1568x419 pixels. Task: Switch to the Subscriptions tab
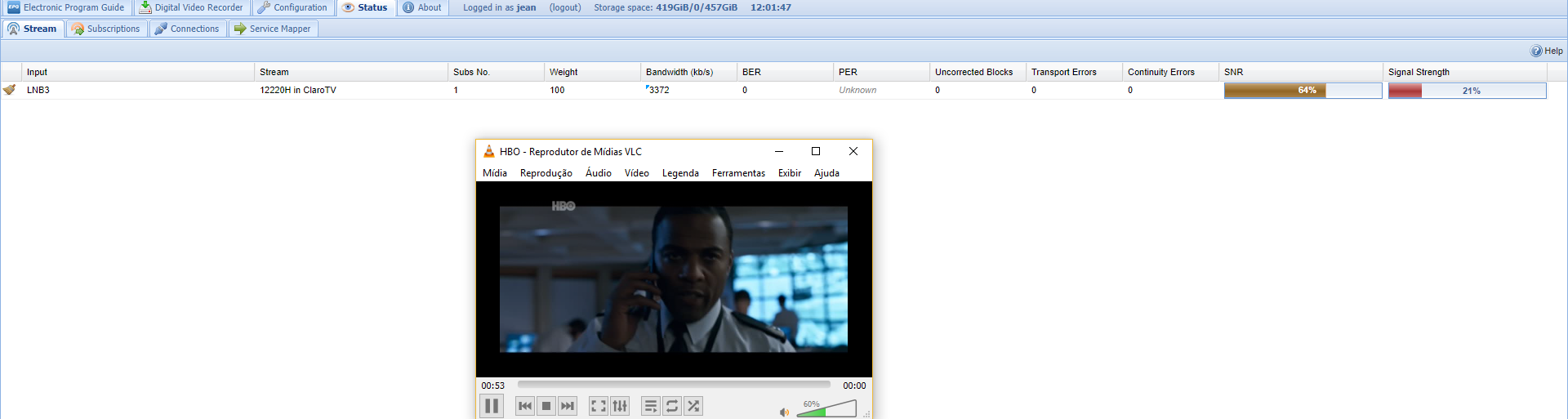106,29
